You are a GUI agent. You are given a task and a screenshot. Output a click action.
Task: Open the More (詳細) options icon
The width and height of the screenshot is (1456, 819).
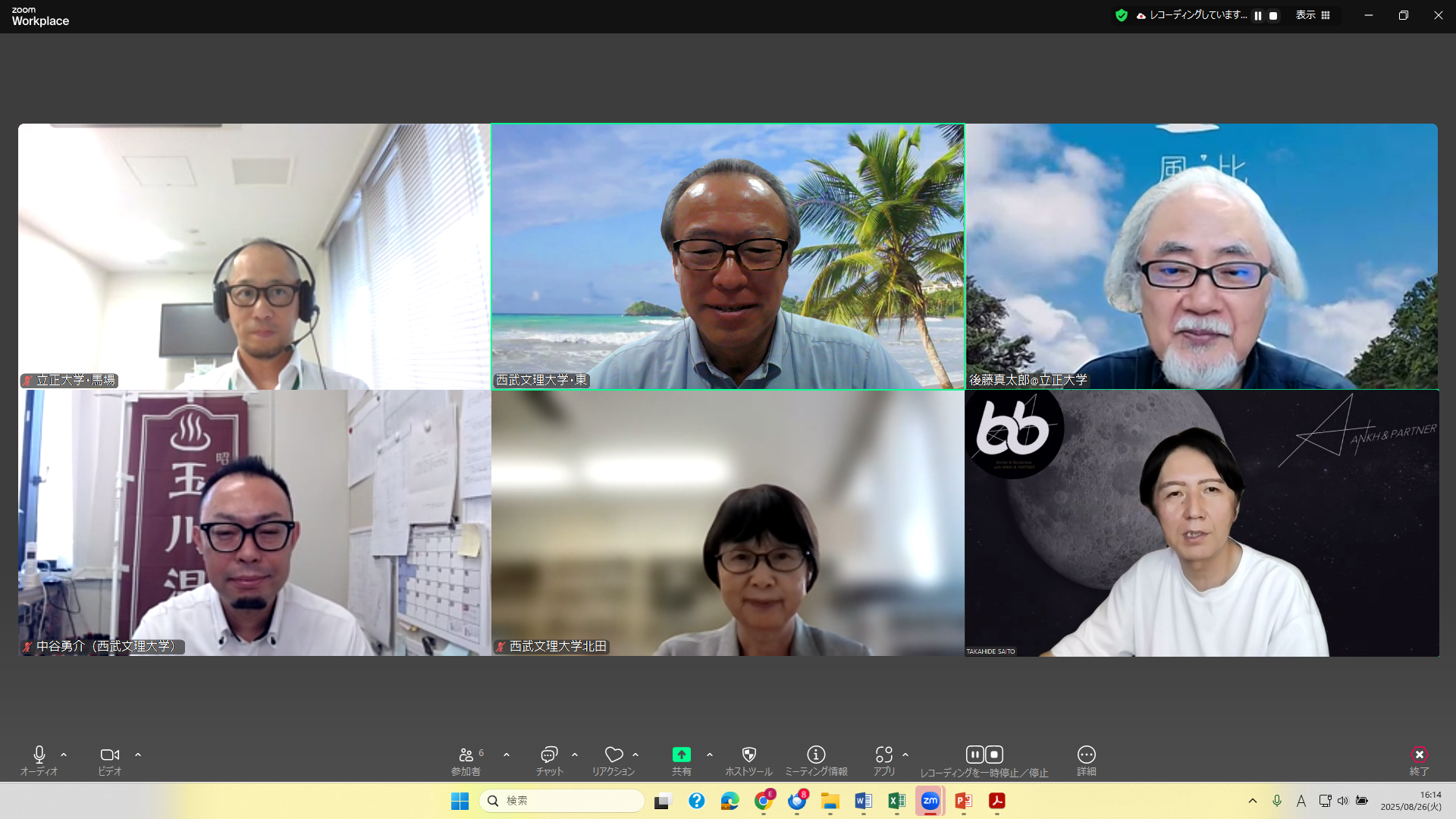(x=1086, y=755)
